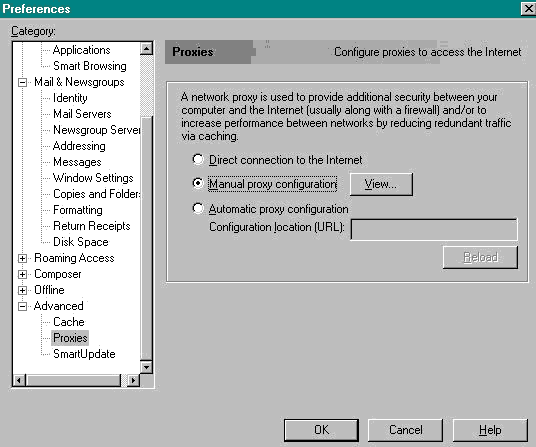
Task: Click the category list scroll down arrow
Action: (x=147, y=367)
